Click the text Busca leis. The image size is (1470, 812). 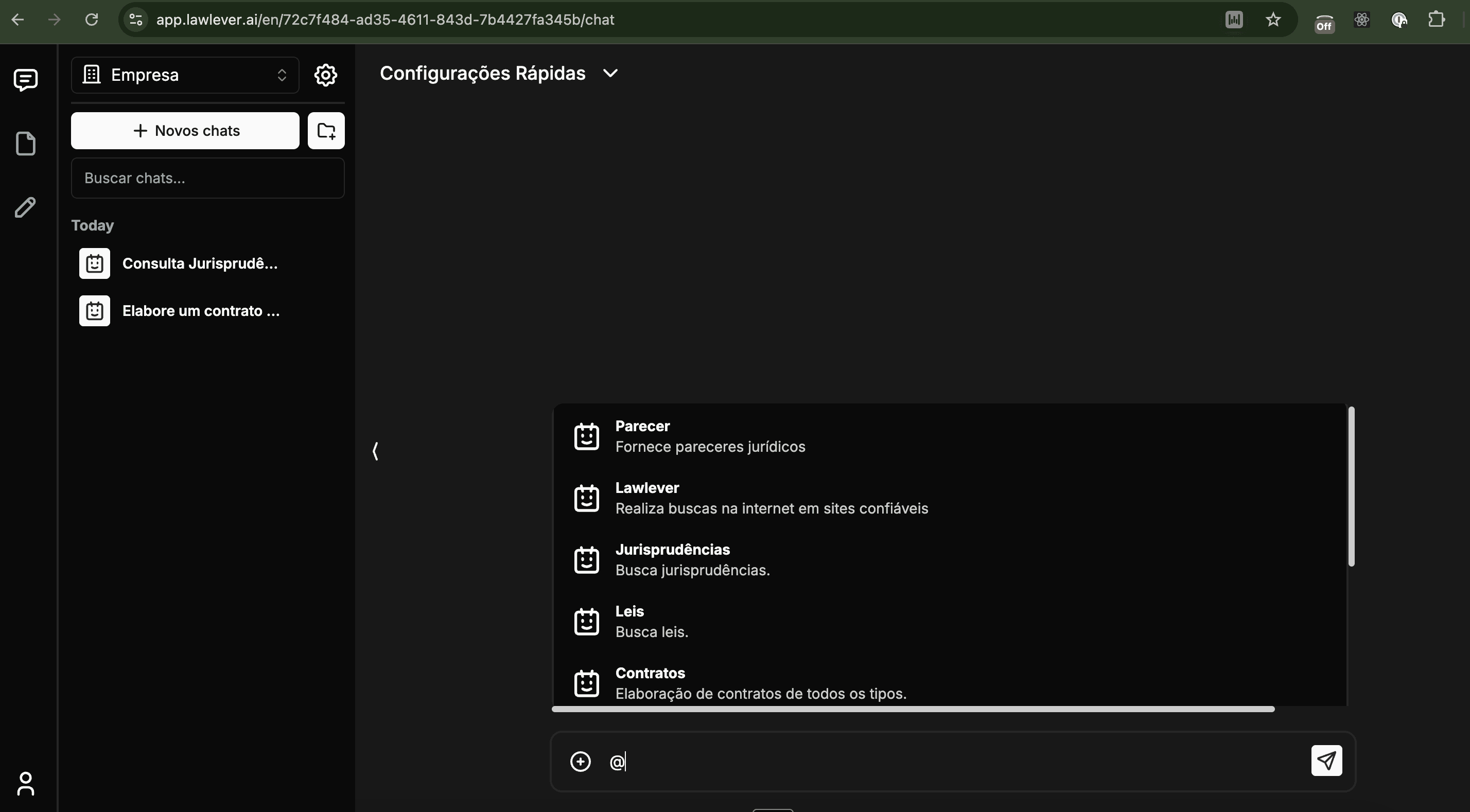coord(652,632)
